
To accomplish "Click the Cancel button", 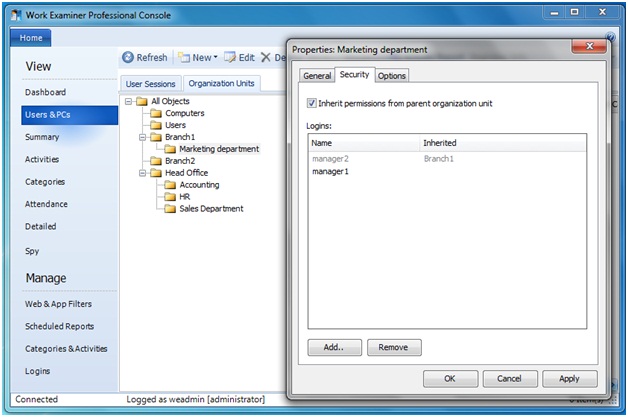I will point(510,379).
